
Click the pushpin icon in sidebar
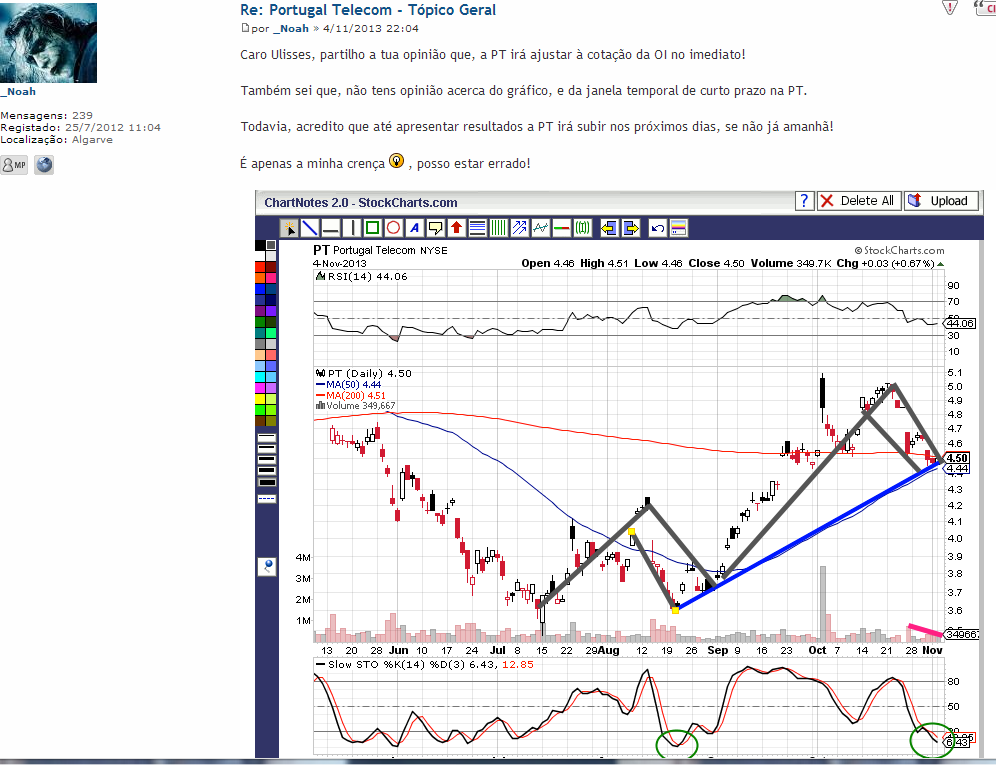tap(267, 565)
